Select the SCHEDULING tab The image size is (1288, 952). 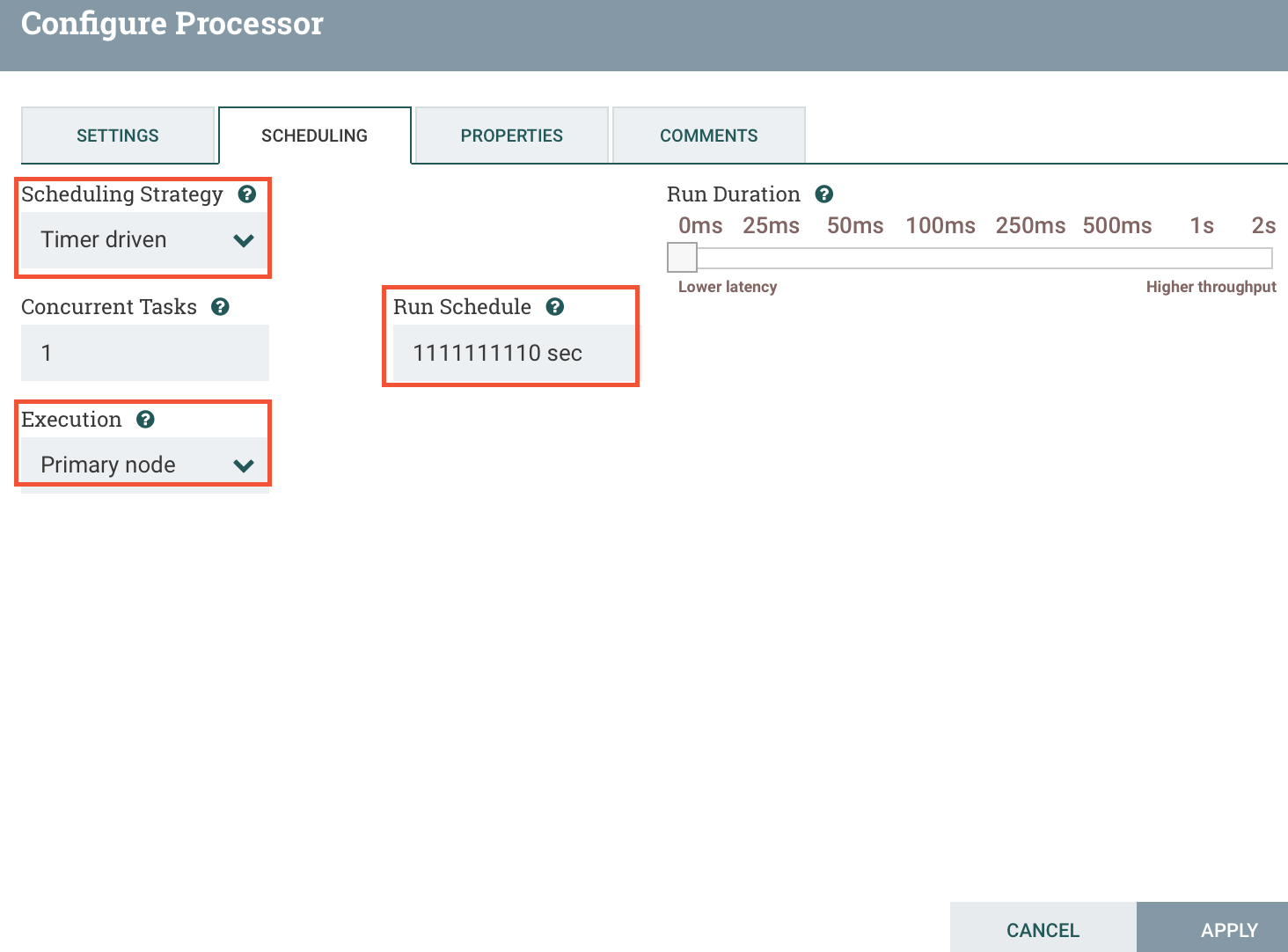coord(313,135)
